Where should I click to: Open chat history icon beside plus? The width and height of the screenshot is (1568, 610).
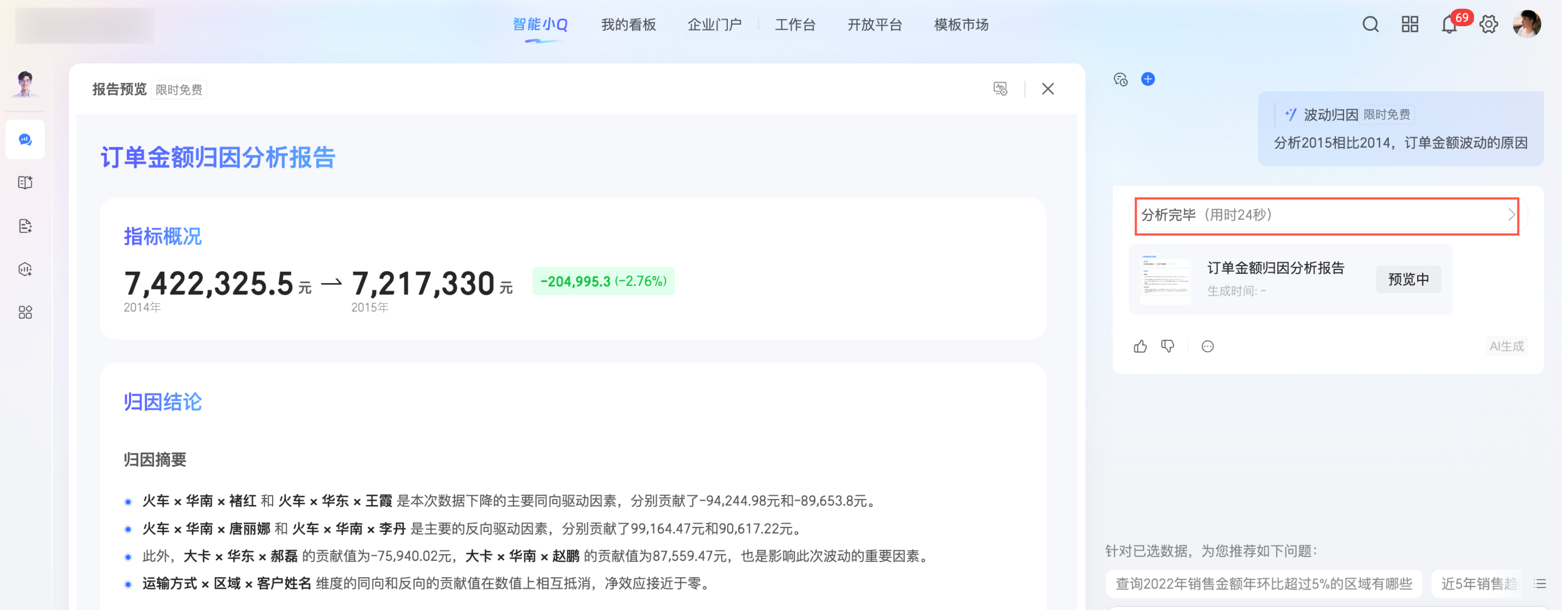(x=1121, y=79)
